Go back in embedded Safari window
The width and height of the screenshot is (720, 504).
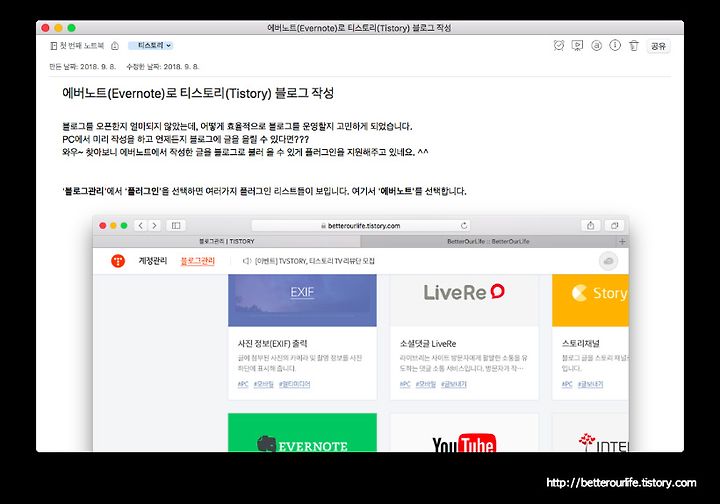pyautogui.click(x=141, y=225)
